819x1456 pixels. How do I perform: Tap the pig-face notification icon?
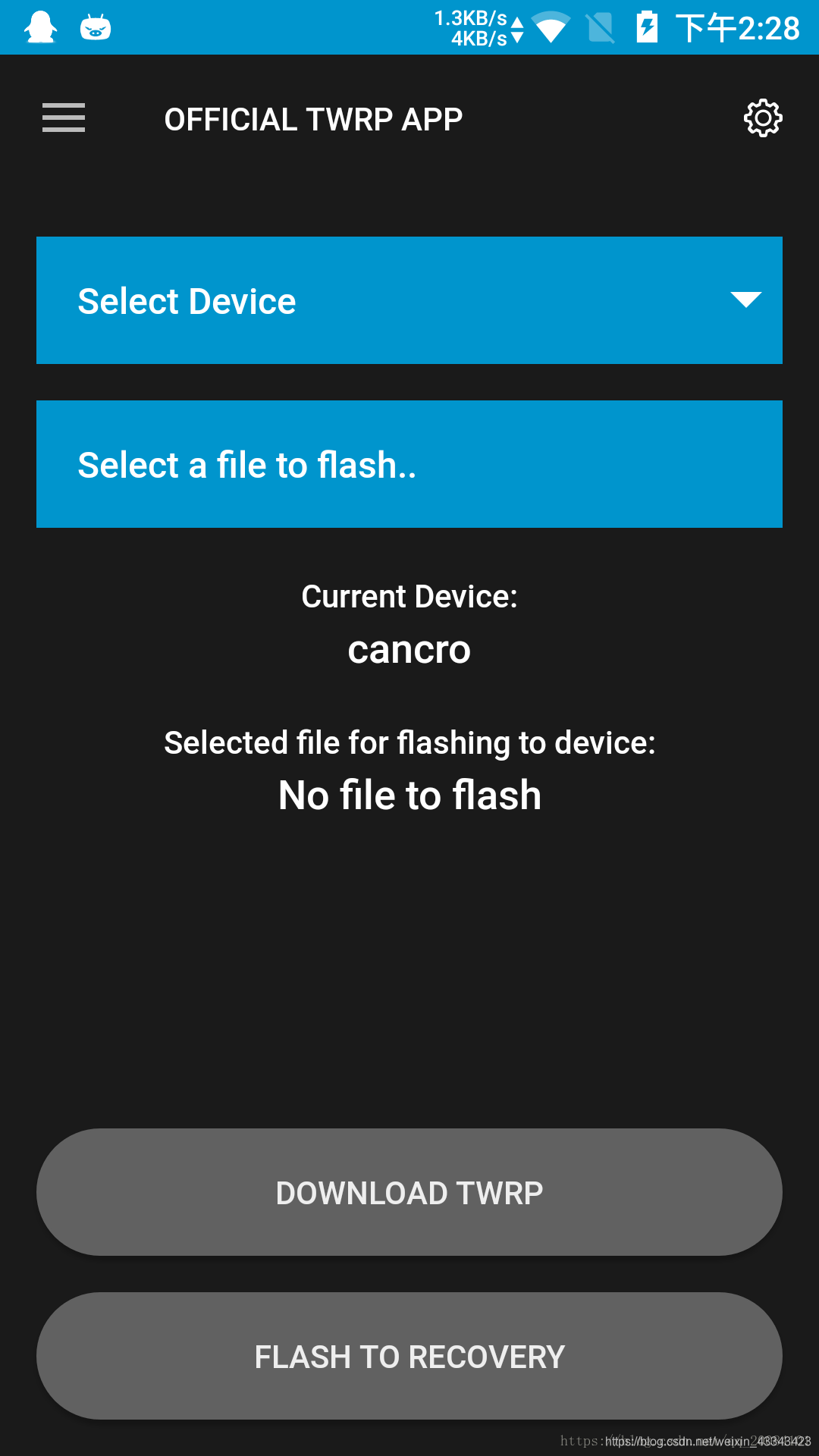(96, 28)
